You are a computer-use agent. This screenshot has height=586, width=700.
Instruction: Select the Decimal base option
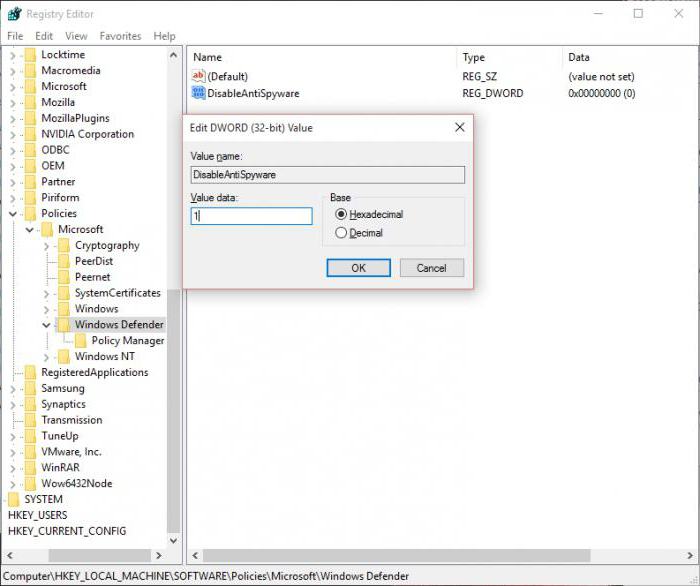tap(342, 233)
